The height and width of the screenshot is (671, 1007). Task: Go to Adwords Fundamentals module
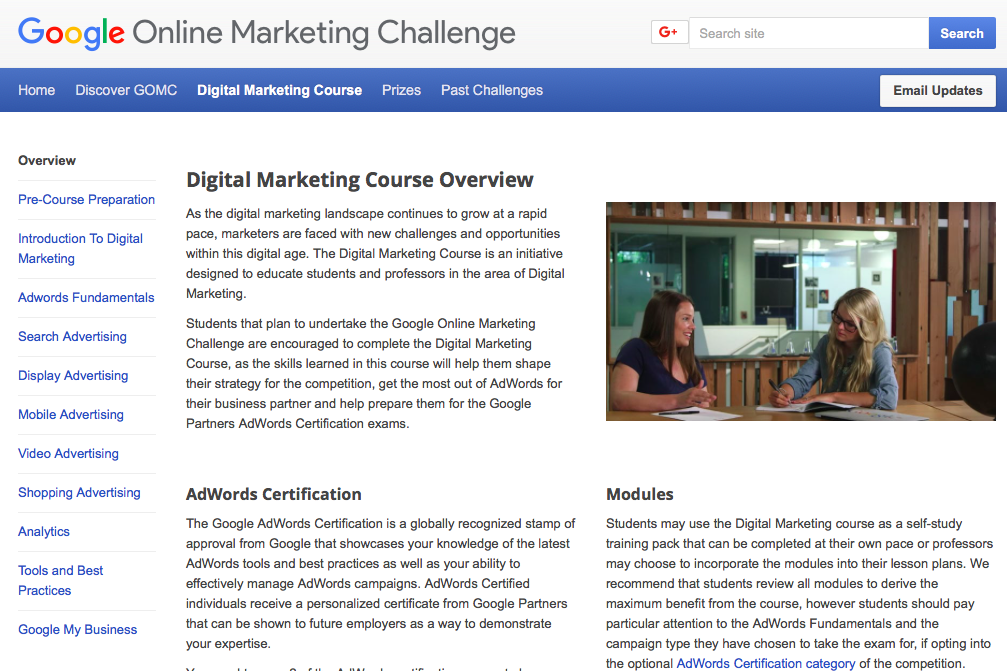[86, 297]
